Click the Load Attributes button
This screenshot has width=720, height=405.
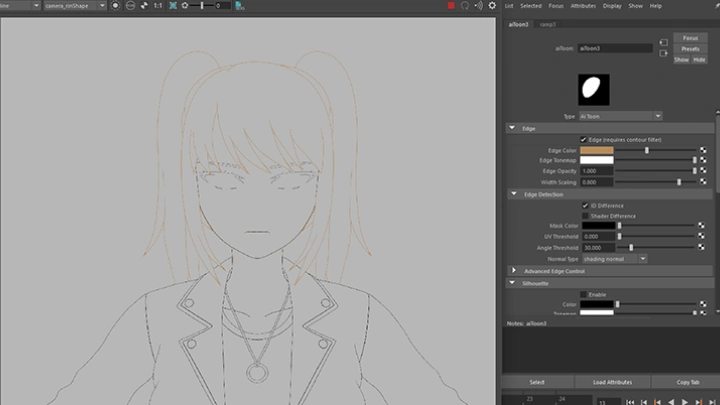click(612, 382)
